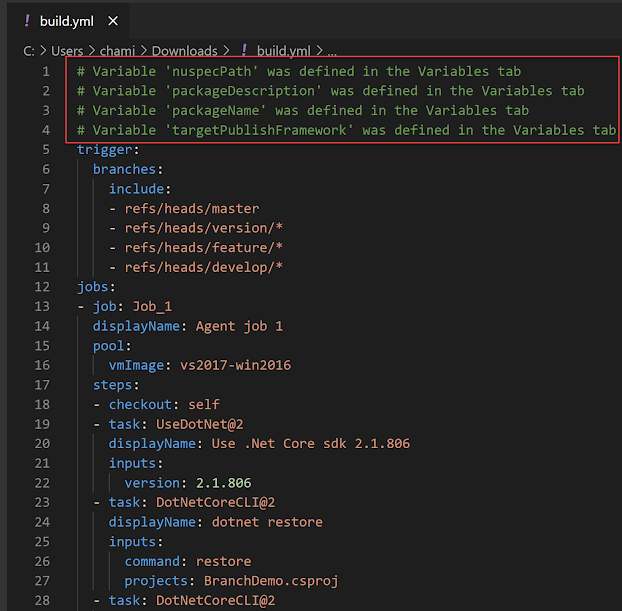Click the 'branches' key
Screen dimensions: 622x611
point(124,169)
